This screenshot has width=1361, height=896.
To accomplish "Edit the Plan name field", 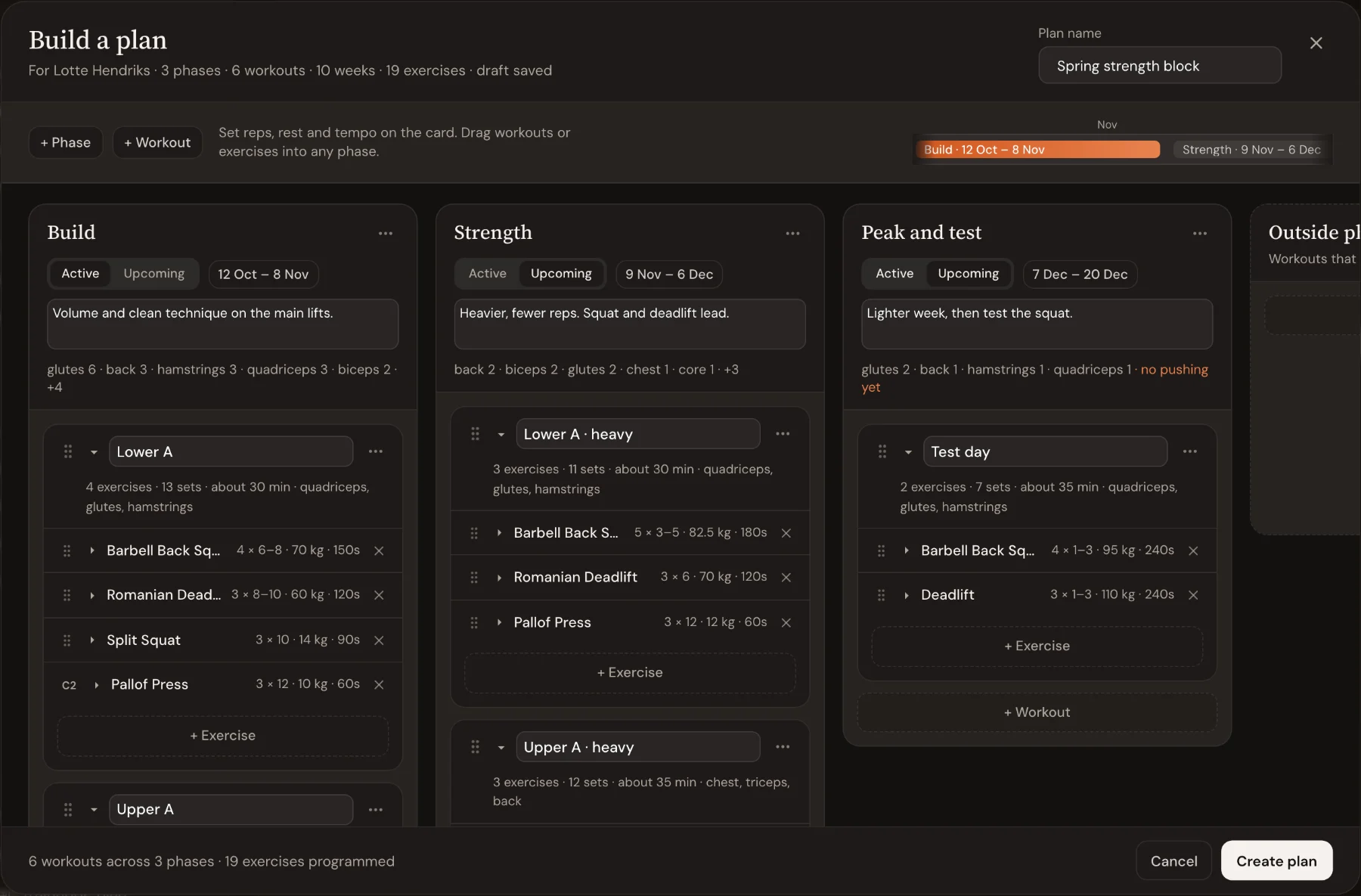I will 1160,66.
